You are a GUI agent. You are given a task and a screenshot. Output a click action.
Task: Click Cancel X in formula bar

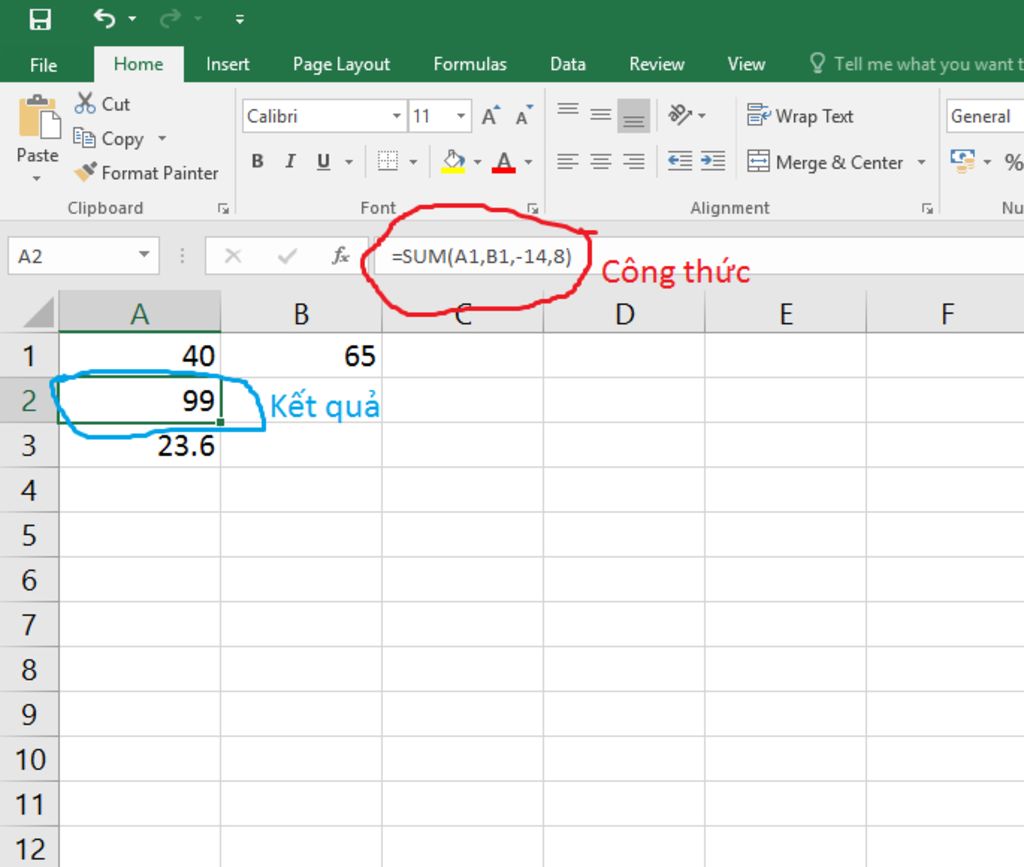tap(232, 256)
